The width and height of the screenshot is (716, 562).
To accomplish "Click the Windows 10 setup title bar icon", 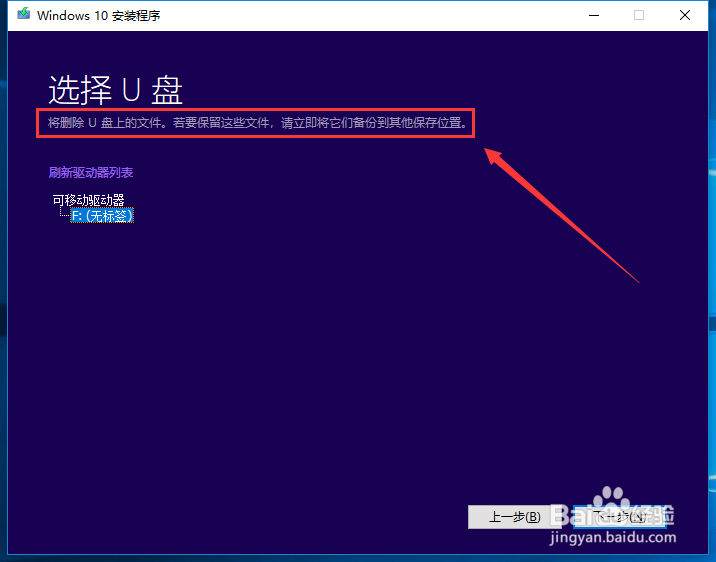I will coord(23,14).
